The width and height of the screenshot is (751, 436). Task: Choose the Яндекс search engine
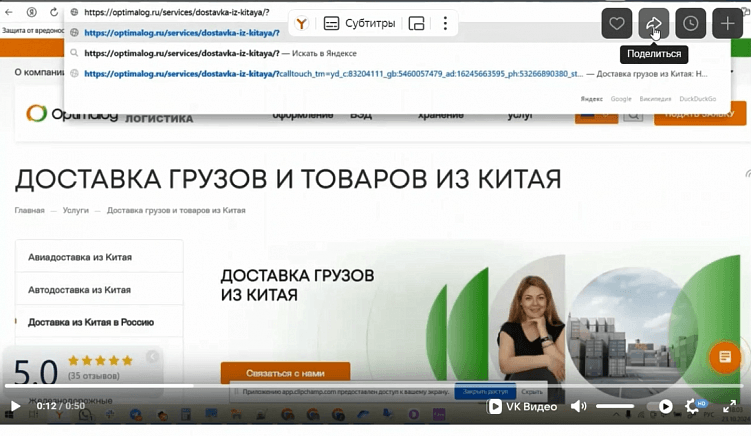click(x=592, y=99)
